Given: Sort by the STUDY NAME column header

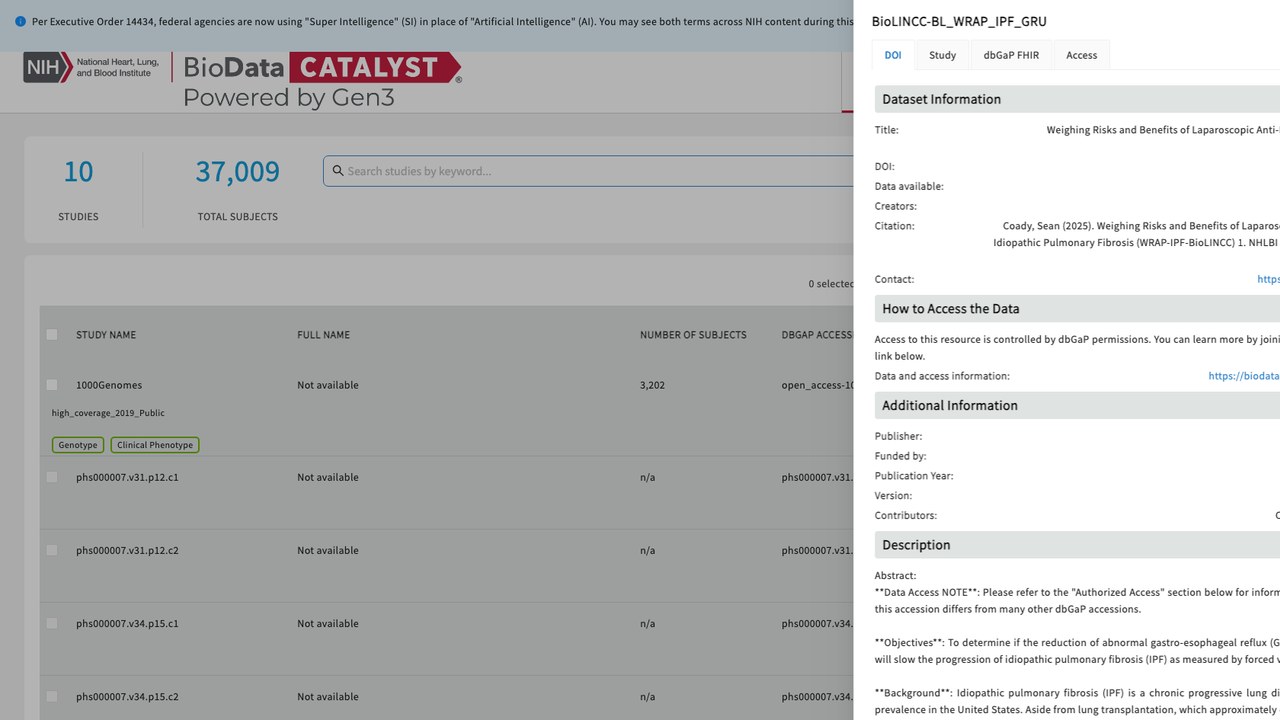Looking at the screenshot, I should coord(106,335).
